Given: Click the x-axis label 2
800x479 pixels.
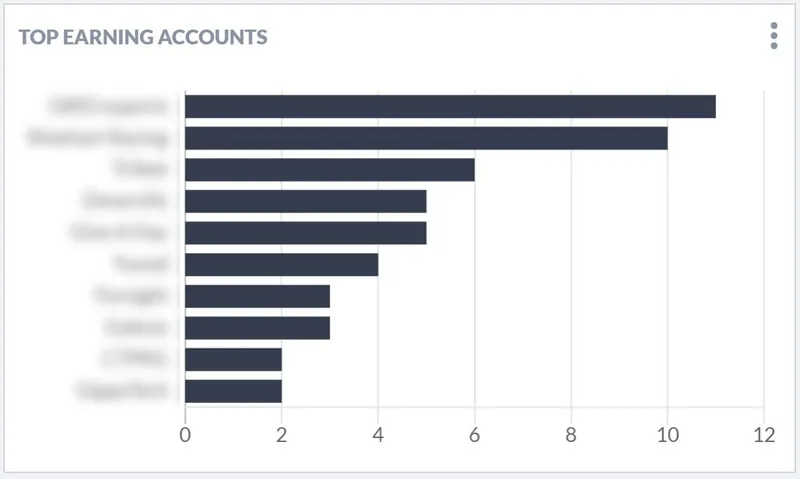Looking at the screenshot, I should pos(282,435).
